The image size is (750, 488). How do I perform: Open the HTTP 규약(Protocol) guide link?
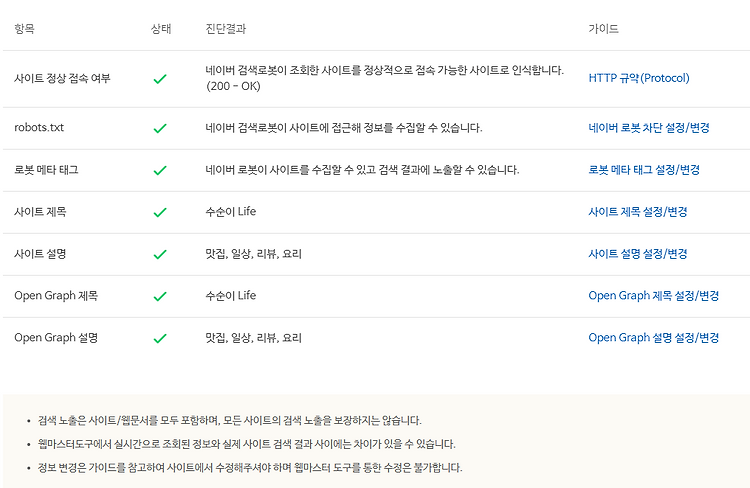pos(639,78)
